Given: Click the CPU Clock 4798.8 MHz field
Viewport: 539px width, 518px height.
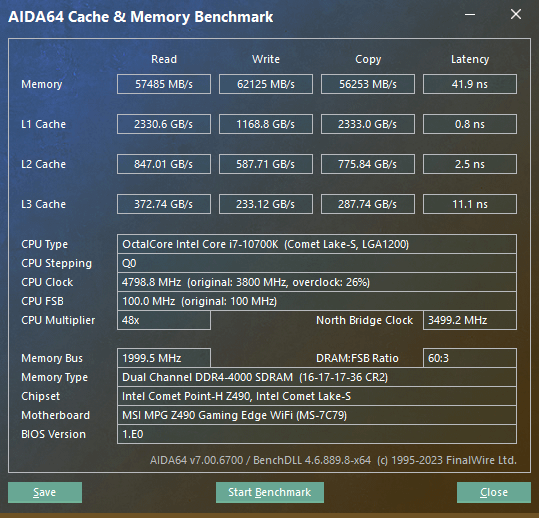Looking at the screenshot, I should (317, 282).
